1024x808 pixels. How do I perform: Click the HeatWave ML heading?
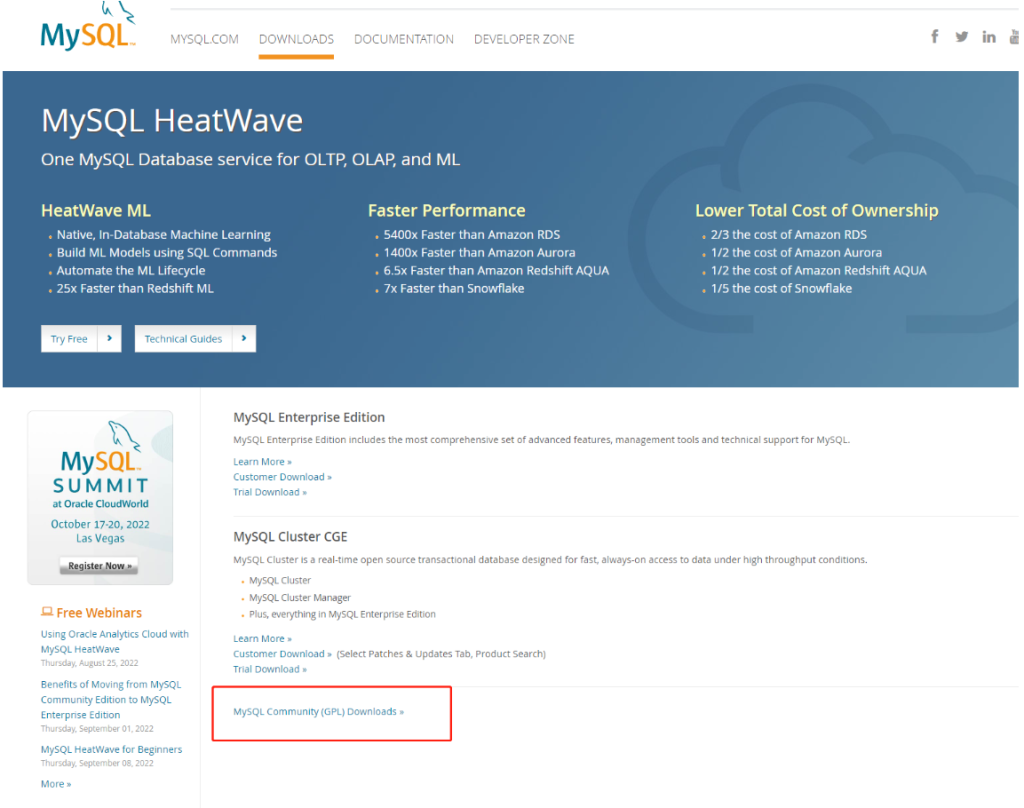pos(95,210)
